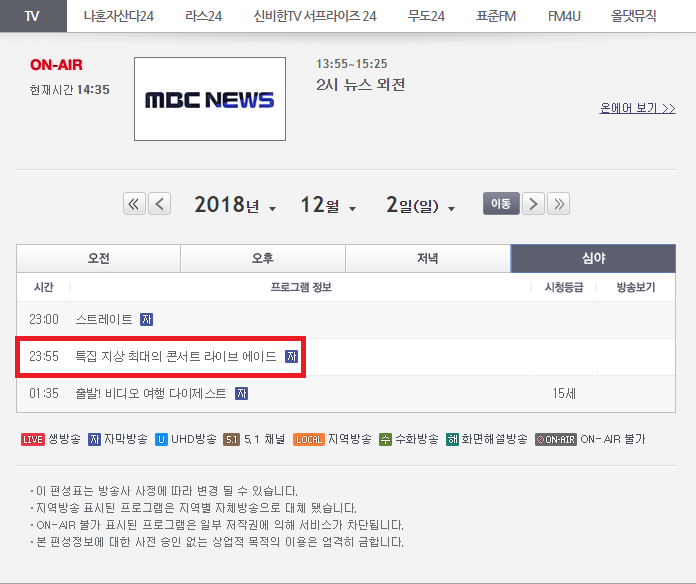The width and height of the screenshot is (696, 584).
Task: Jump forward with the double-right arrow
Action: pos(558,204)
